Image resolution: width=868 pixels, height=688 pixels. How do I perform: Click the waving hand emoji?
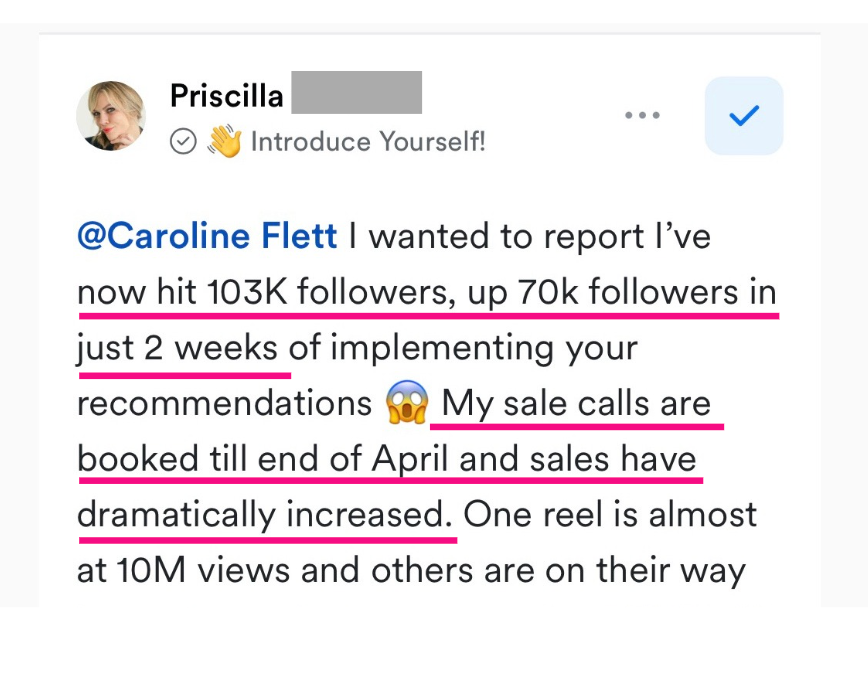pyautogui.click(x=224, y=142)
